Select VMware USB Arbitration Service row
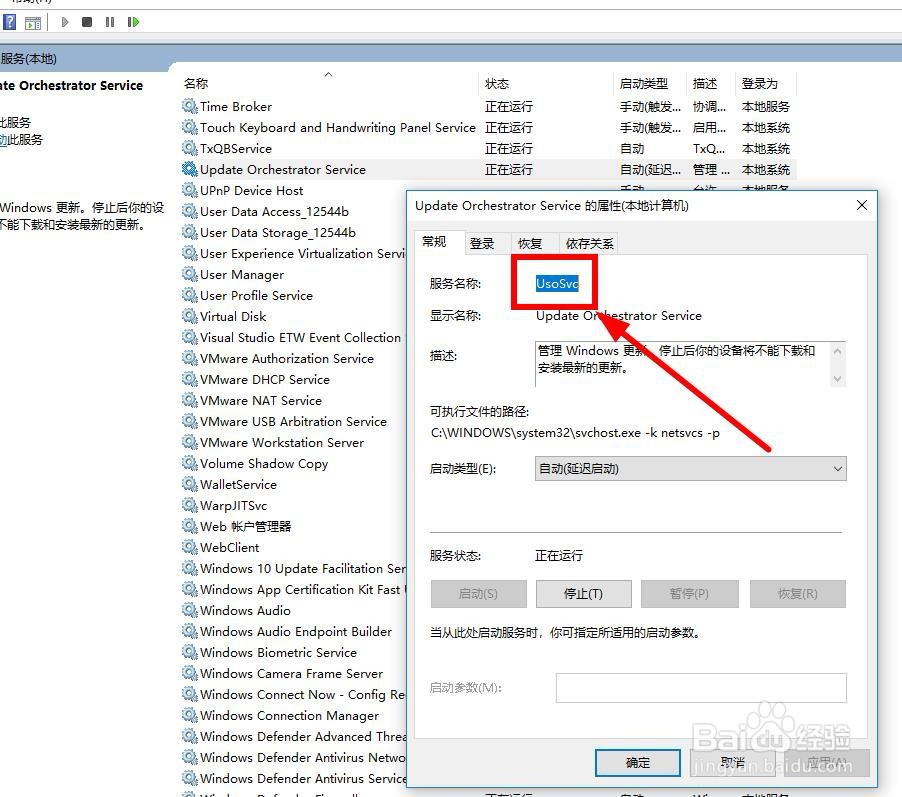The width and height of the screenshot is (902, 797). click(x=293, y=421)
